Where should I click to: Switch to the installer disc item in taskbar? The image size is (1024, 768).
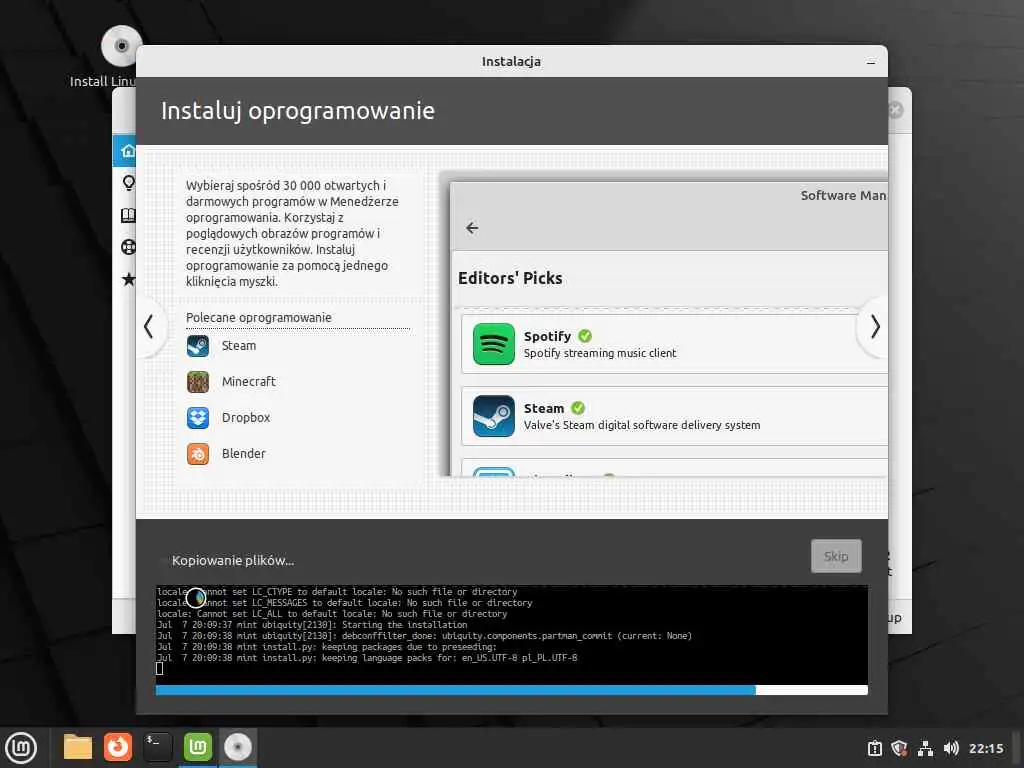(x=238, y=747)
